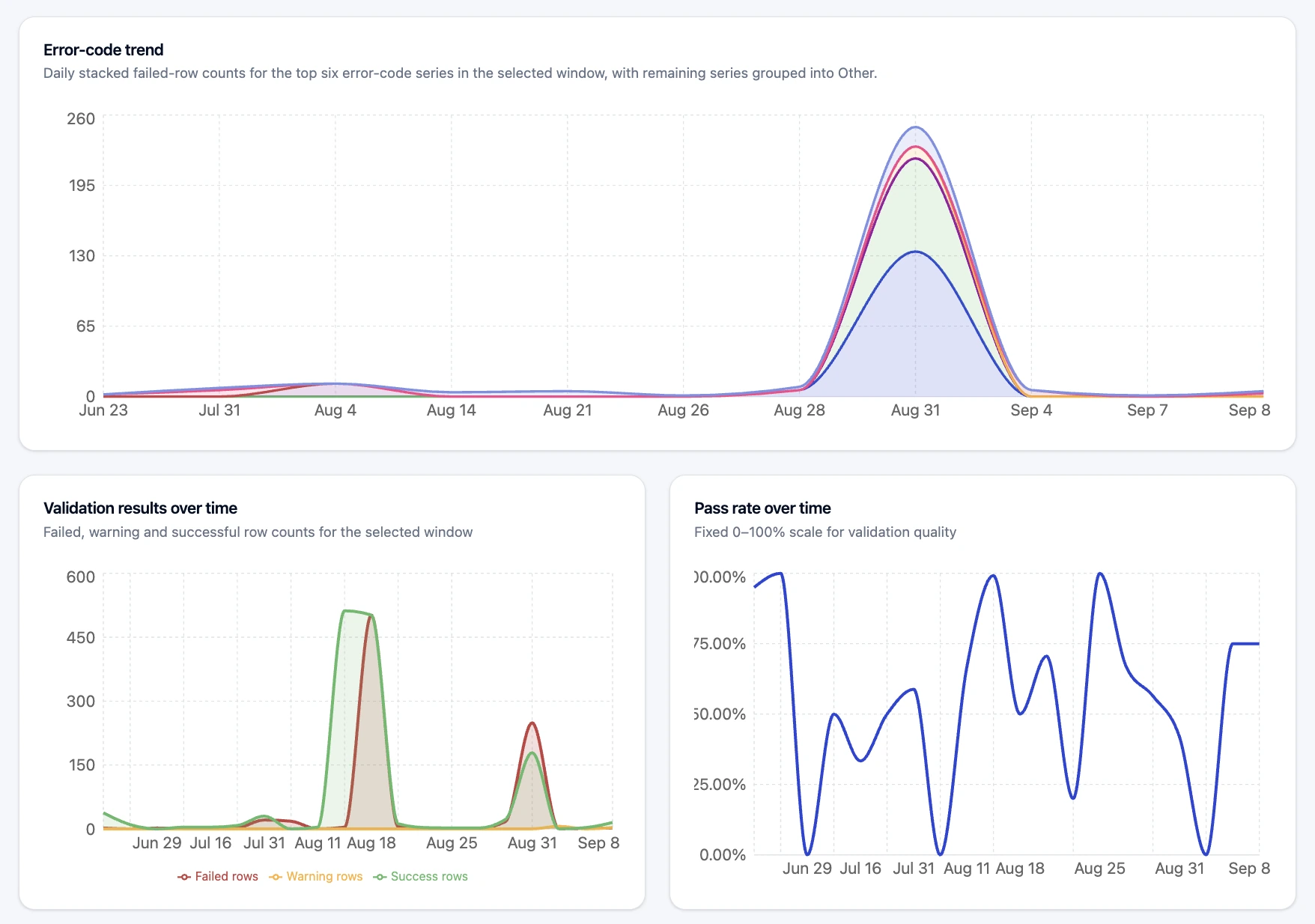The width and height of the screenshot is (1315, 924).
Task: Click the 75.00% label on Pass rate axis
Action: click(720, 643)
